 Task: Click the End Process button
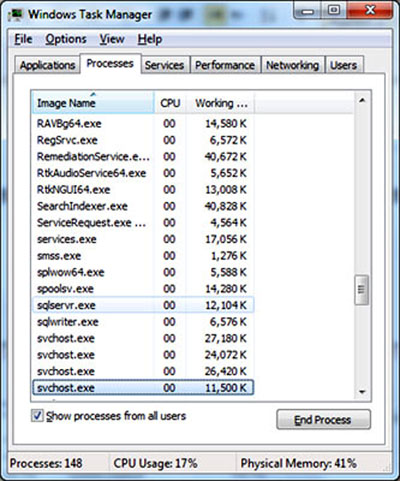pos(323,420)
